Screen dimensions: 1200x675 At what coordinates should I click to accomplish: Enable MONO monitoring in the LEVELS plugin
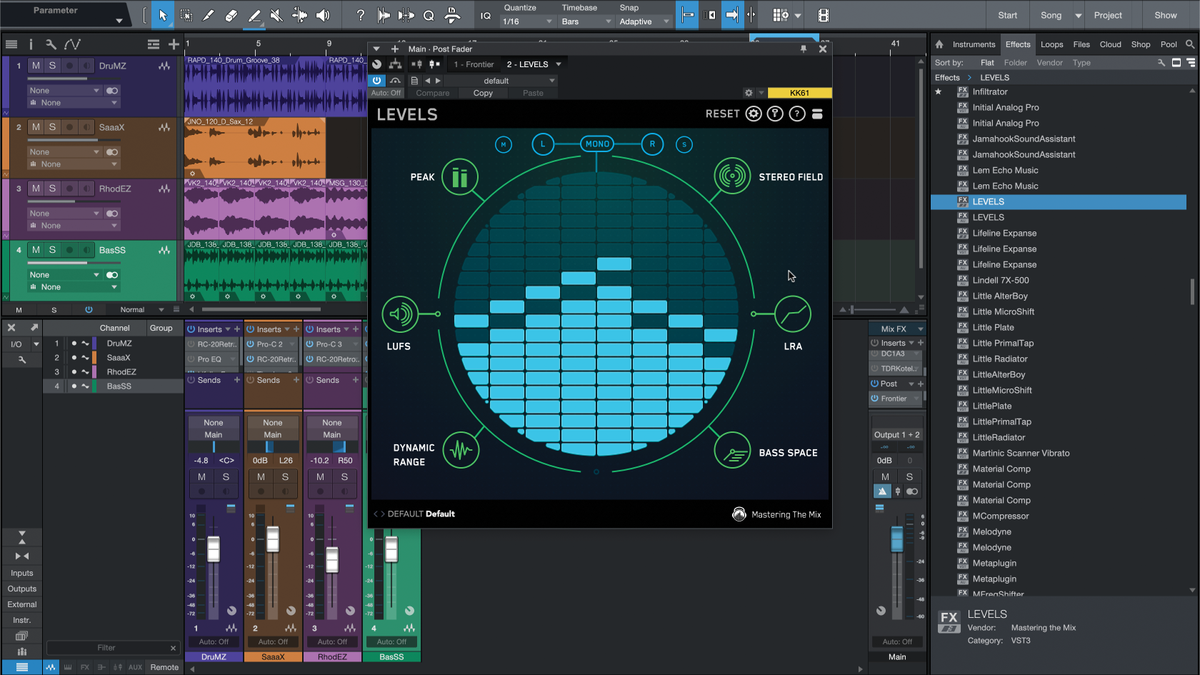(x=597, y=144)
